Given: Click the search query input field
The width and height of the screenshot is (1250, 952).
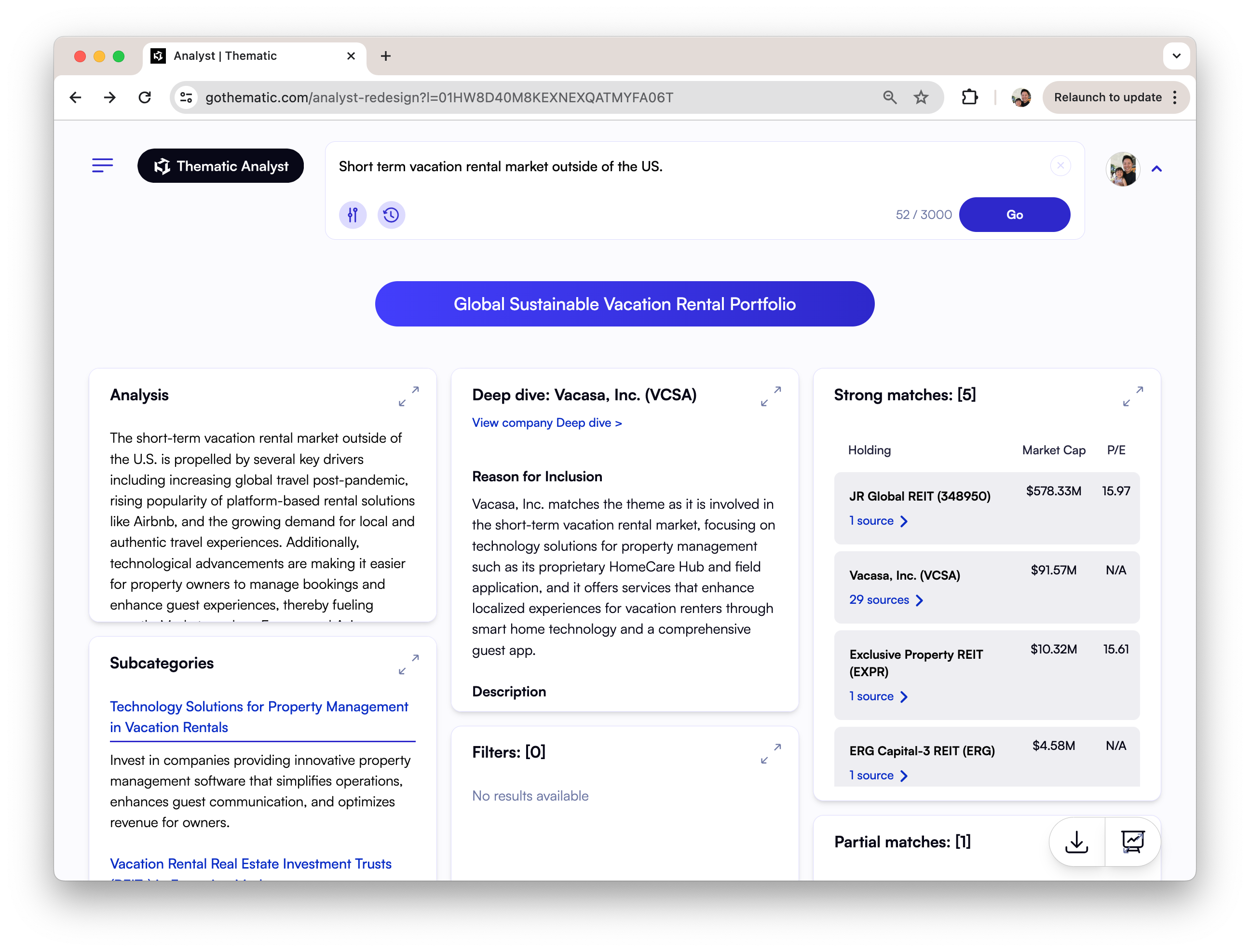Looking at the screenshot, I should pos(680,166).
